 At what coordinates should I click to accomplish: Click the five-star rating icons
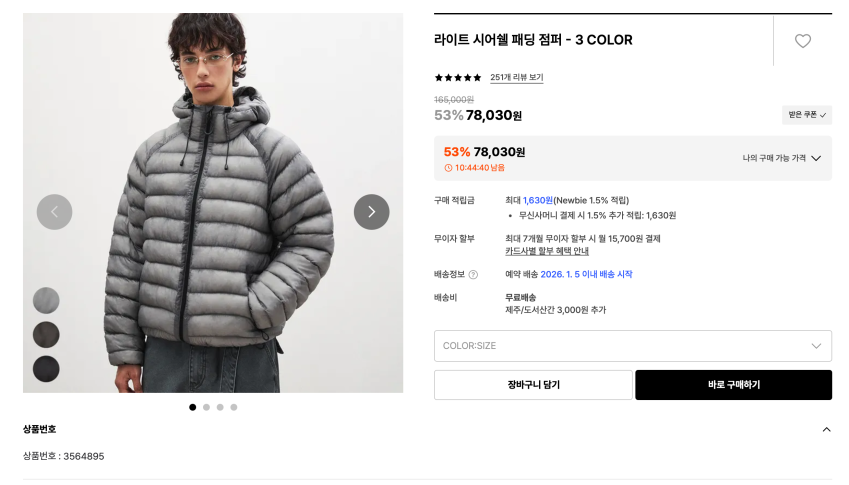pyautogui.click(x=458, y=78)
